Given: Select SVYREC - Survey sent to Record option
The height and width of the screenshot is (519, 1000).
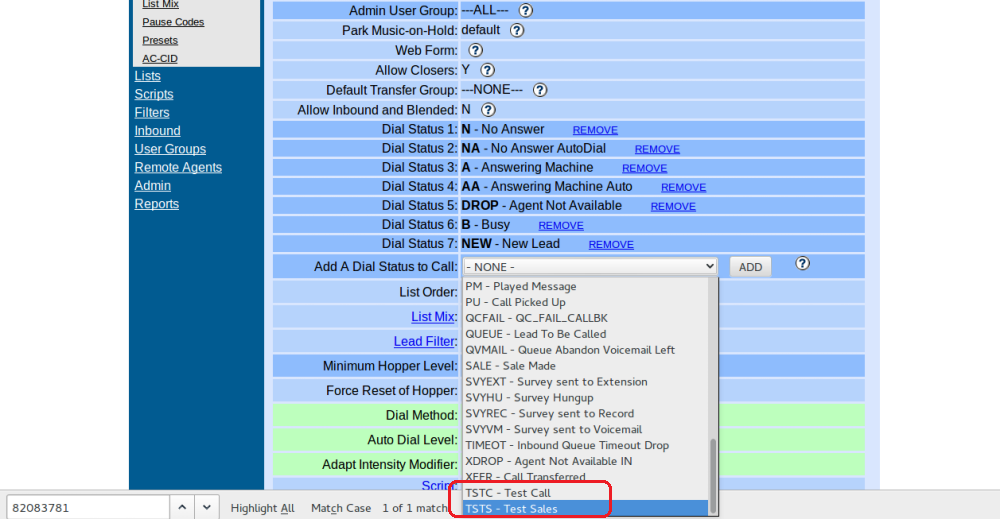Looking at the screenshot, I should pos(585,414).
